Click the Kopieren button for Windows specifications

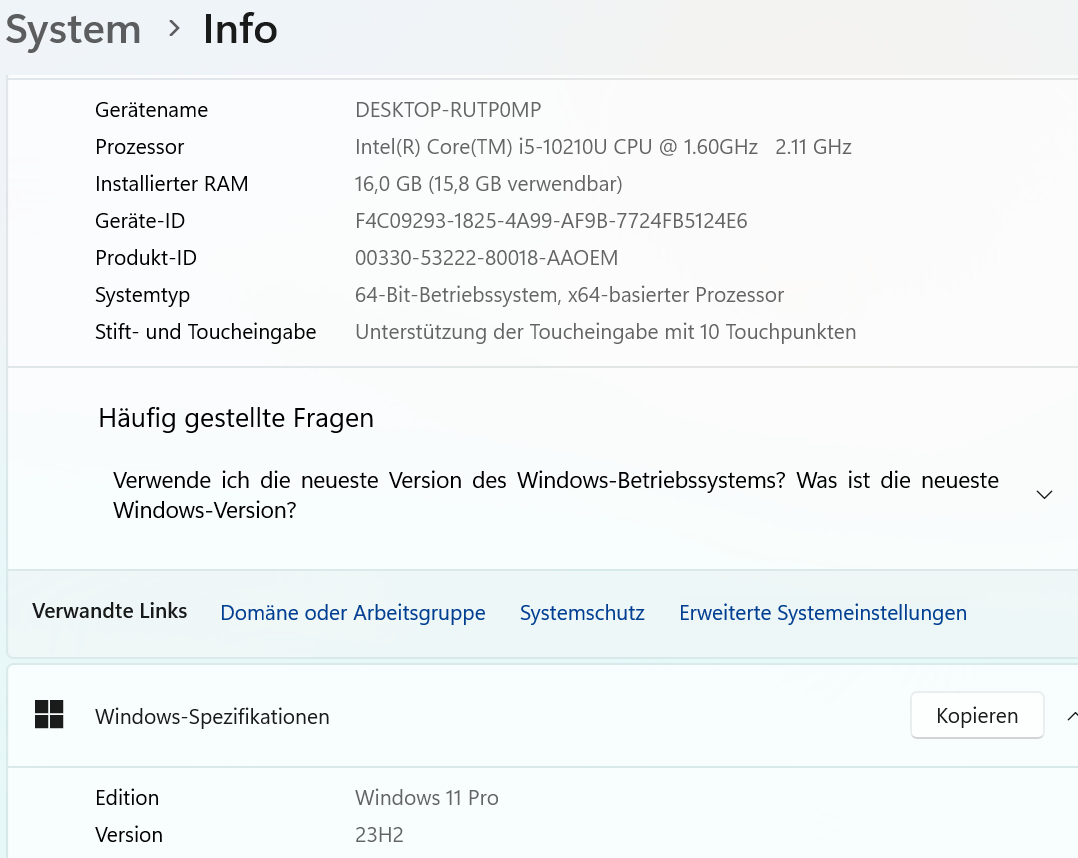pos(977,716)
